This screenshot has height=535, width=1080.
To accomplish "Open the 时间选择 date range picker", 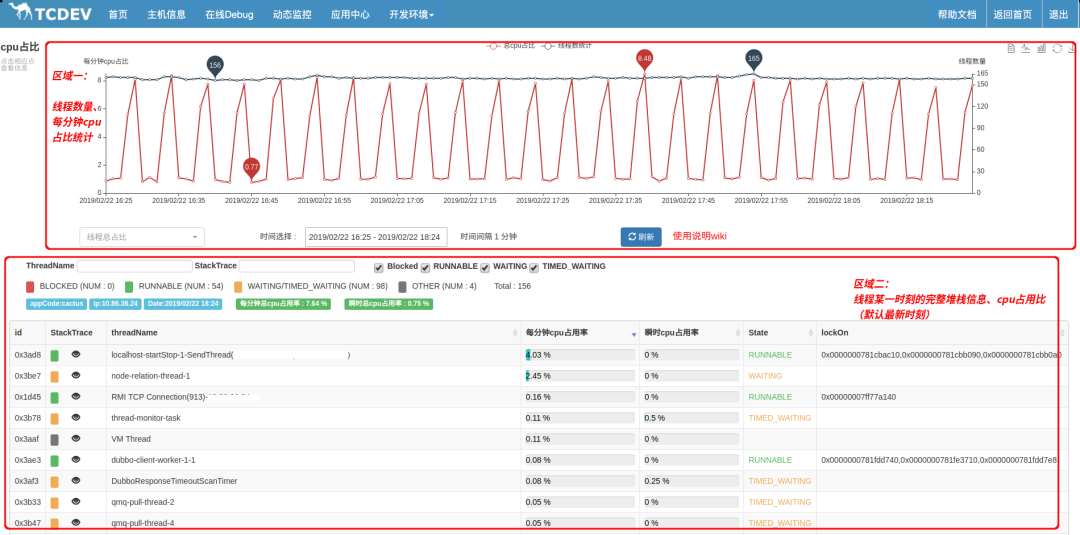I will [376, 237].
